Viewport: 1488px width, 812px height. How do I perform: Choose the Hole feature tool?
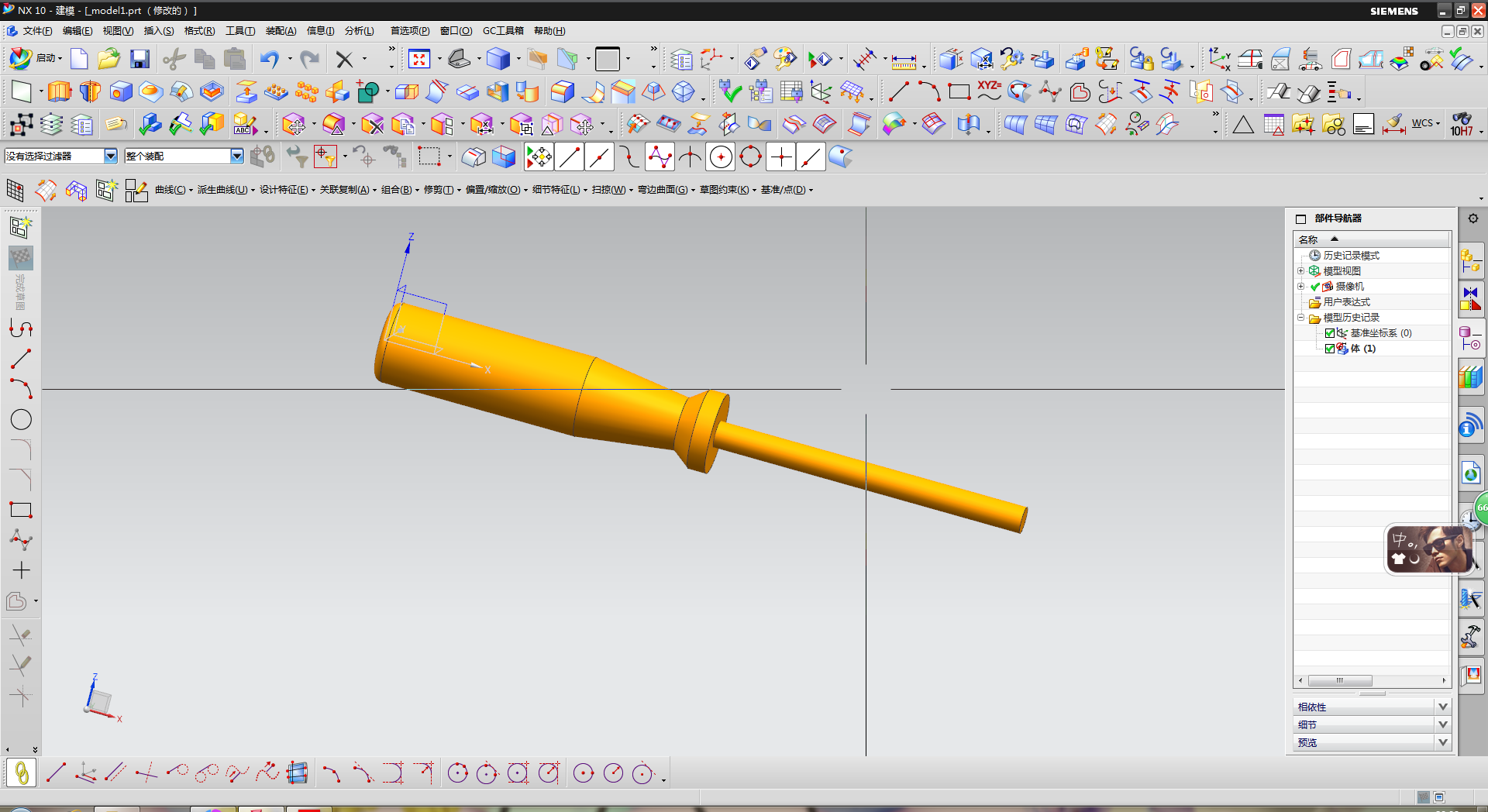click(x=120, y=91)
